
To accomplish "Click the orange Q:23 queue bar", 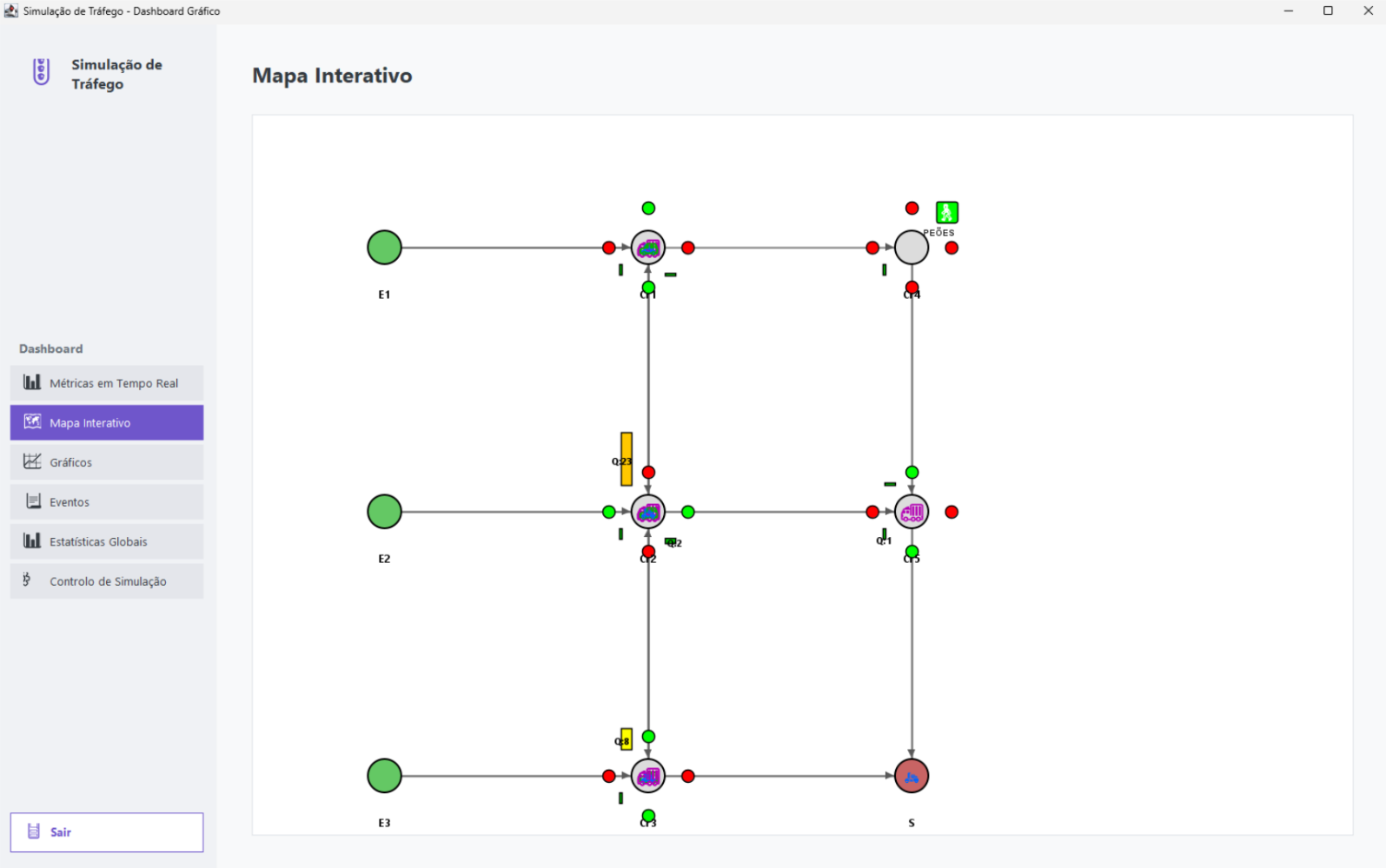I will (627, 459).
